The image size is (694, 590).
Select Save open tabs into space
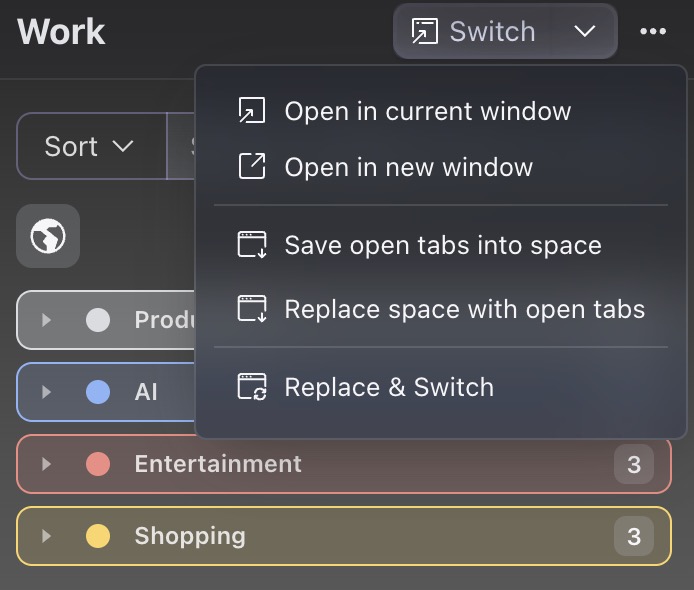point(442,245)
